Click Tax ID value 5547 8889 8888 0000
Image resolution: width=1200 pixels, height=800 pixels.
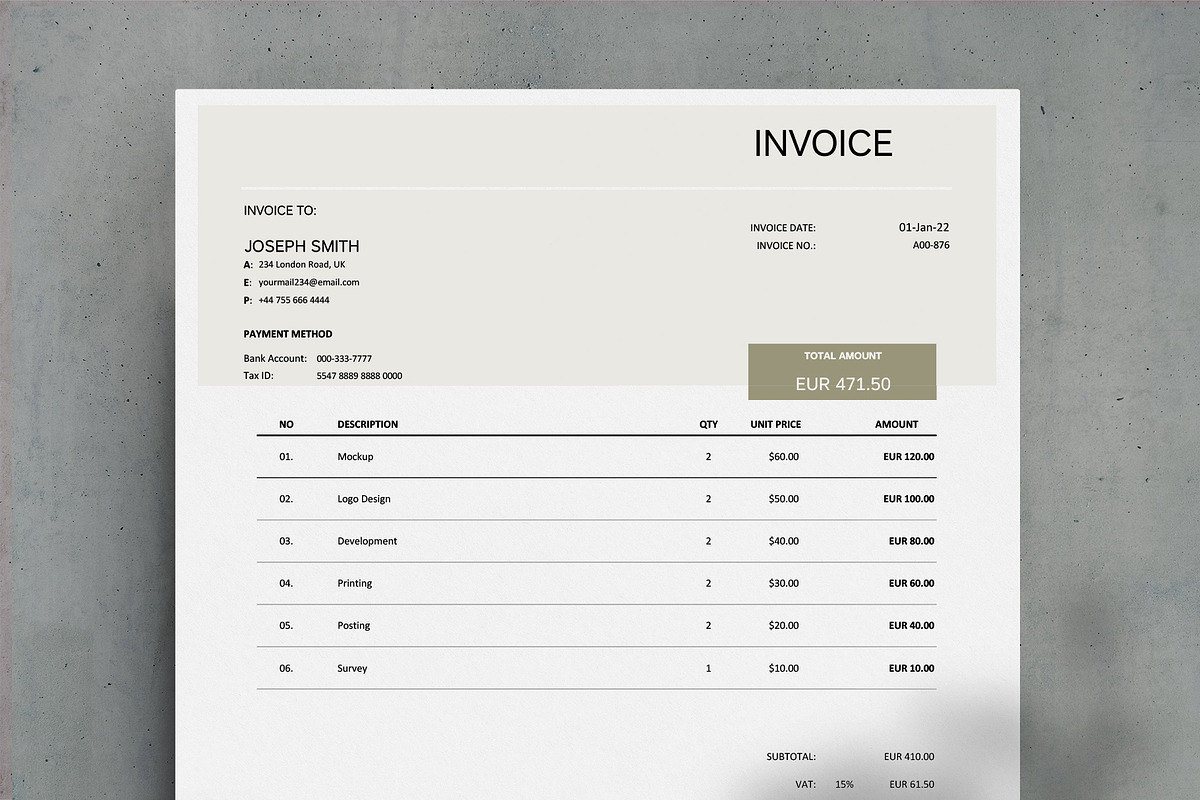point(359,376)
